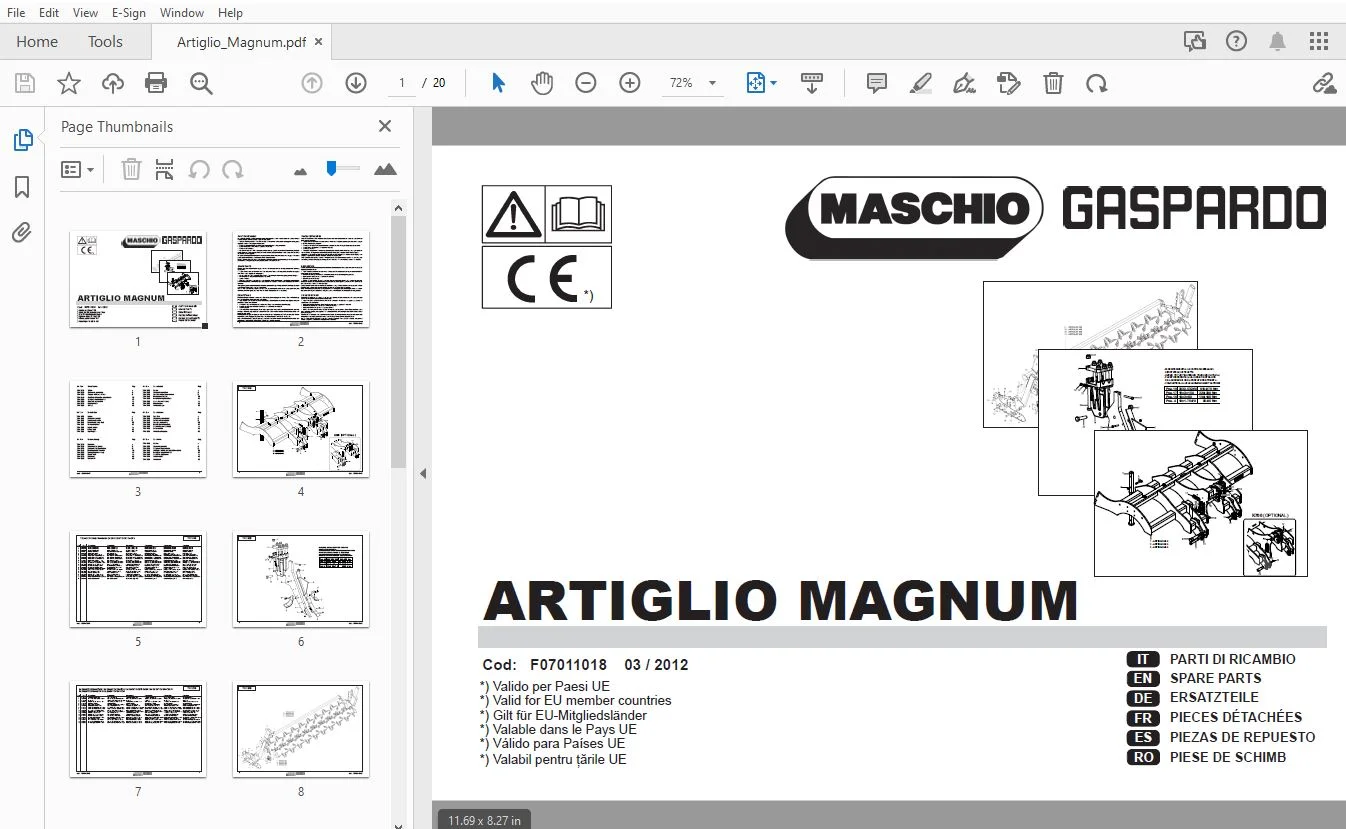Select the Artiglio_Magnum.pdf document tab

tap(241, 42)
